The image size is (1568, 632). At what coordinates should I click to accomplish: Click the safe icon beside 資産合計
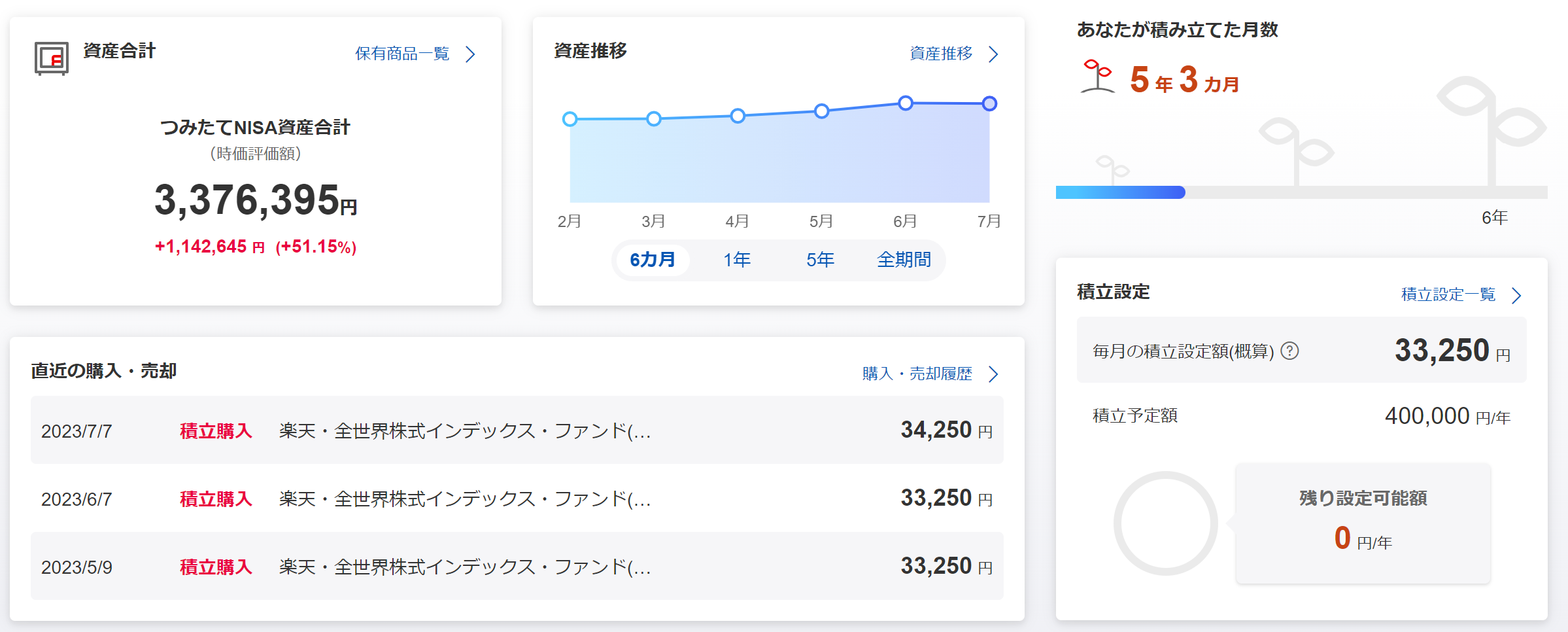51,59
